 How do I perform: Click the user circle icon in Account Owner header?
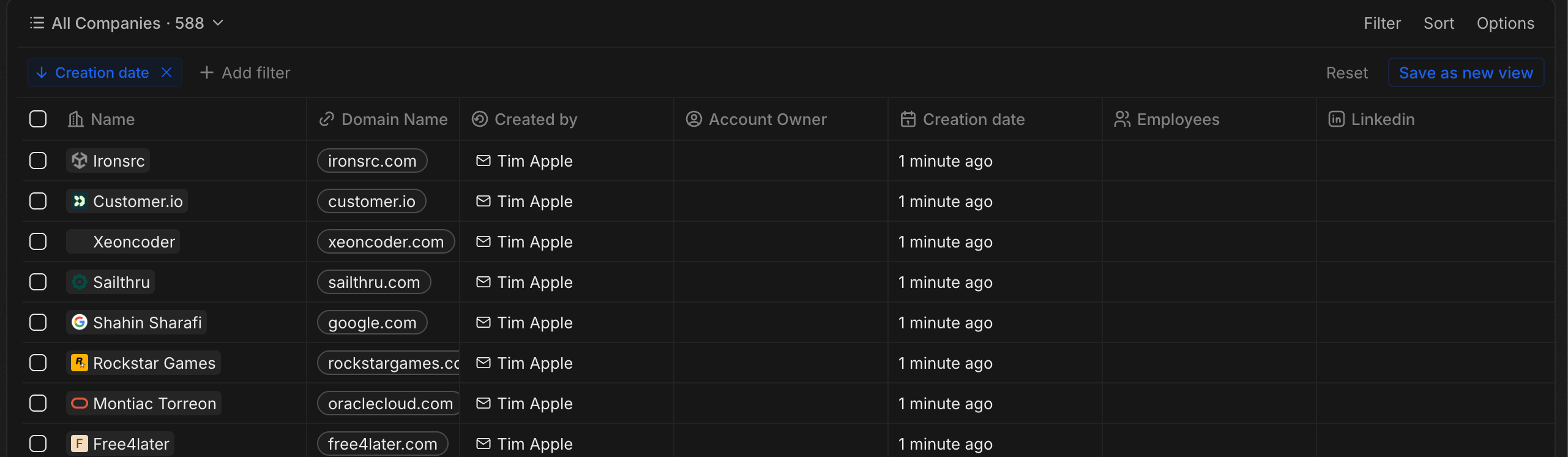pyautogui.click(x=694, y=119)
